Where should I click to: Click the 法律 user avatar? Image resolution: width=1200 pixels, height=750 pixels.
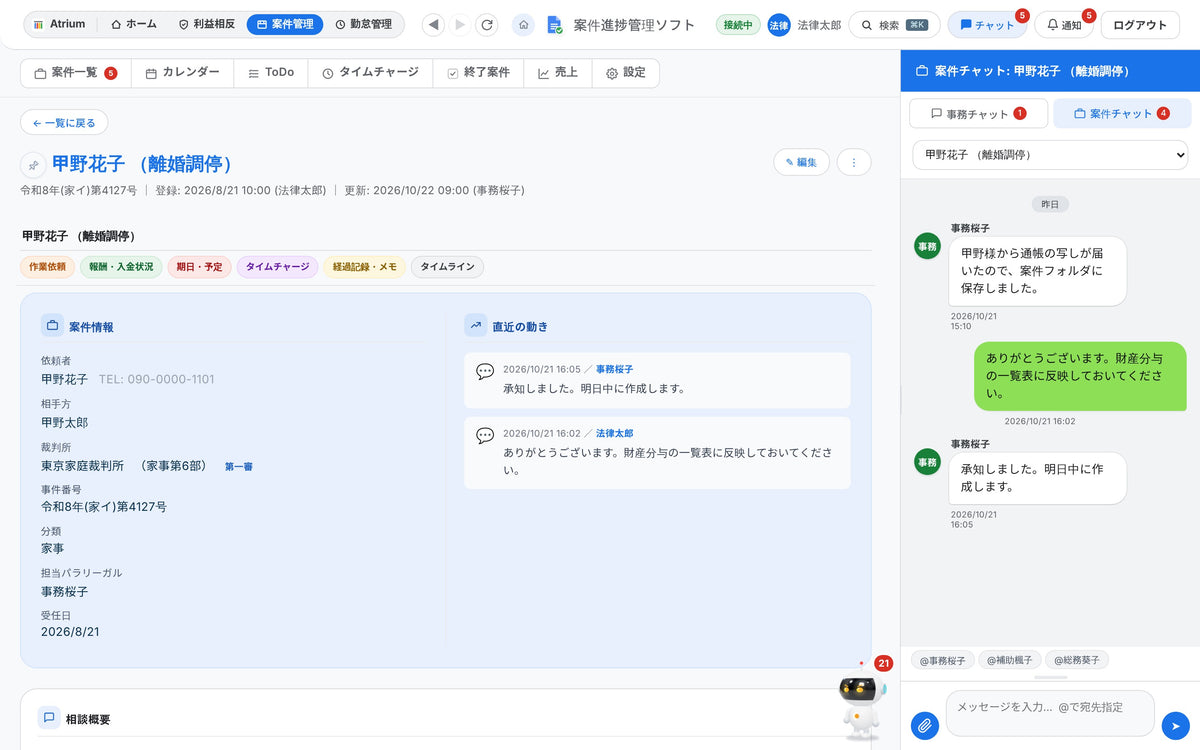tap(779, 25)
